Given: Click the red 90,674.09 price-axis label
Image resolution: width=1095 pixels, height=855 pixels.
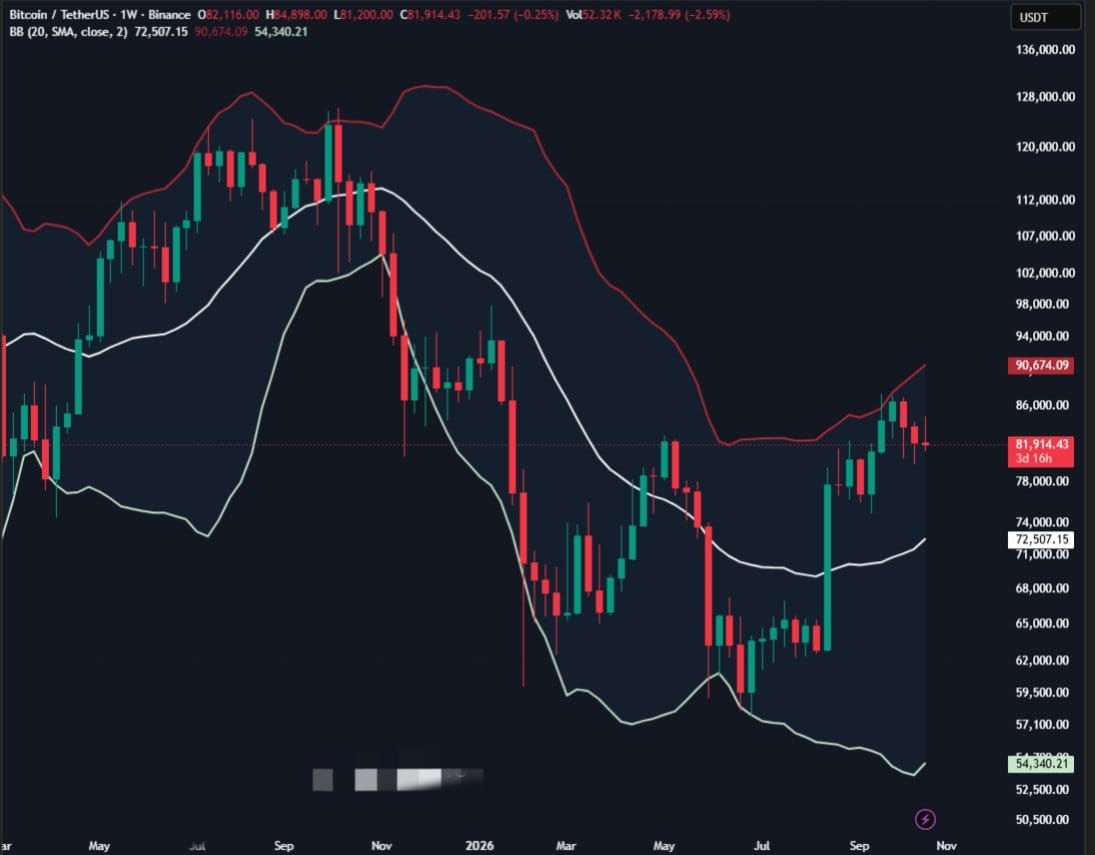Looking at the screenshot, I should click(1041, 365).
